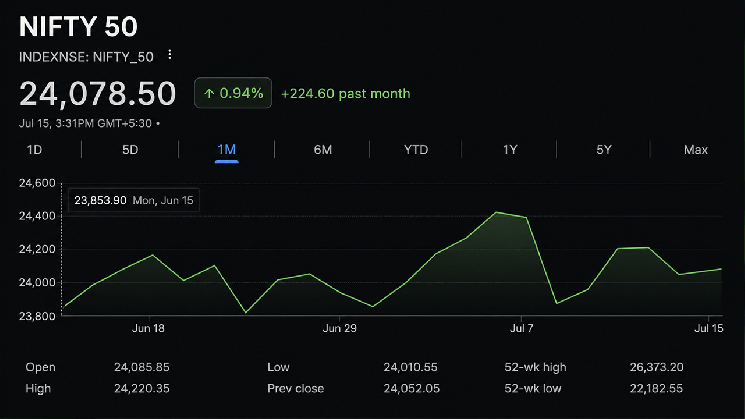Select the 5D time range
Image resolution: width=745 pixels, height=419 pixels.
coord(130,150)
